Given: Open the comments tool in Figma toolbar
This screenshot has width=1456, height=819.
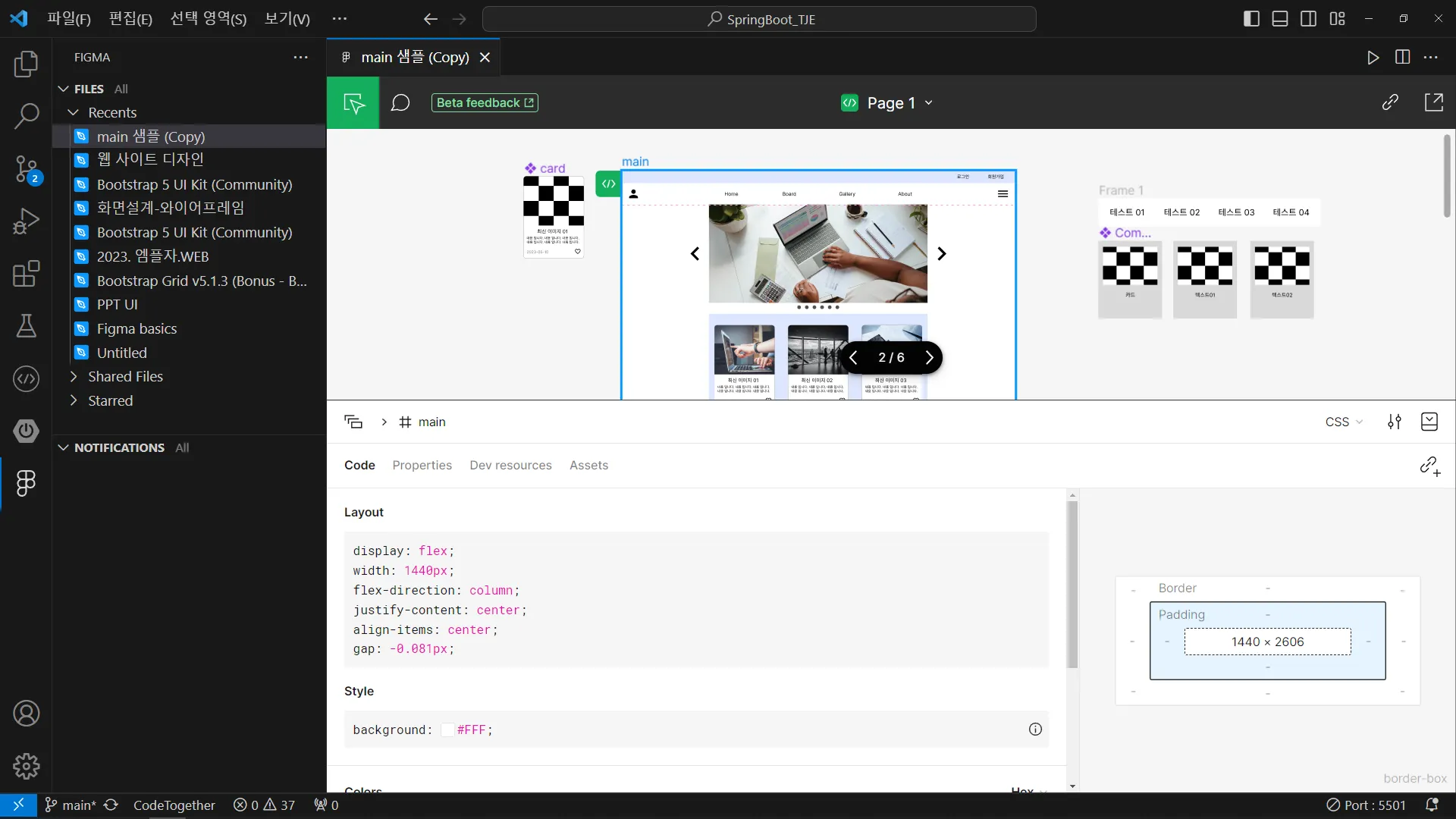Looking at the screenshot, I should point(400,102).
